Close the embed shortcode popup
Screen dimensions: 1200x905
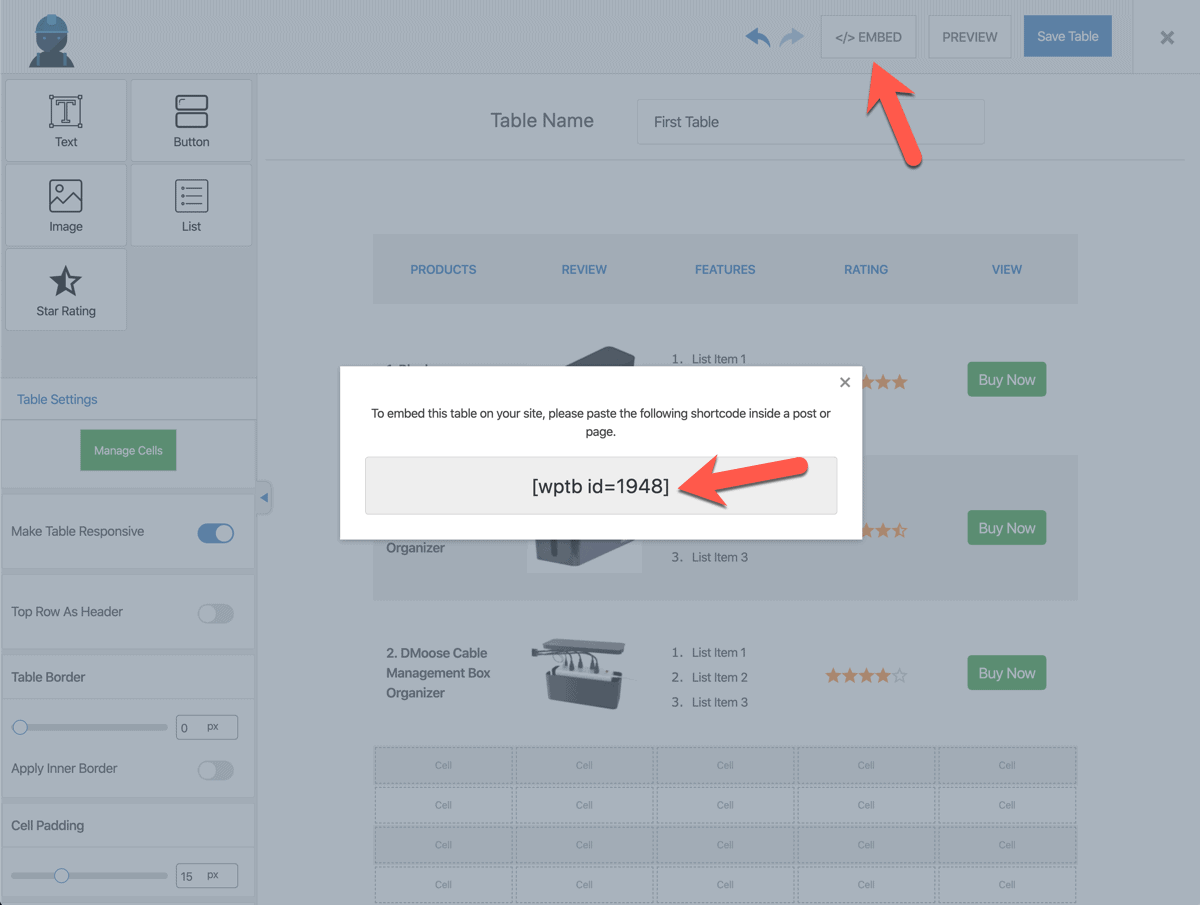point(845,381)
